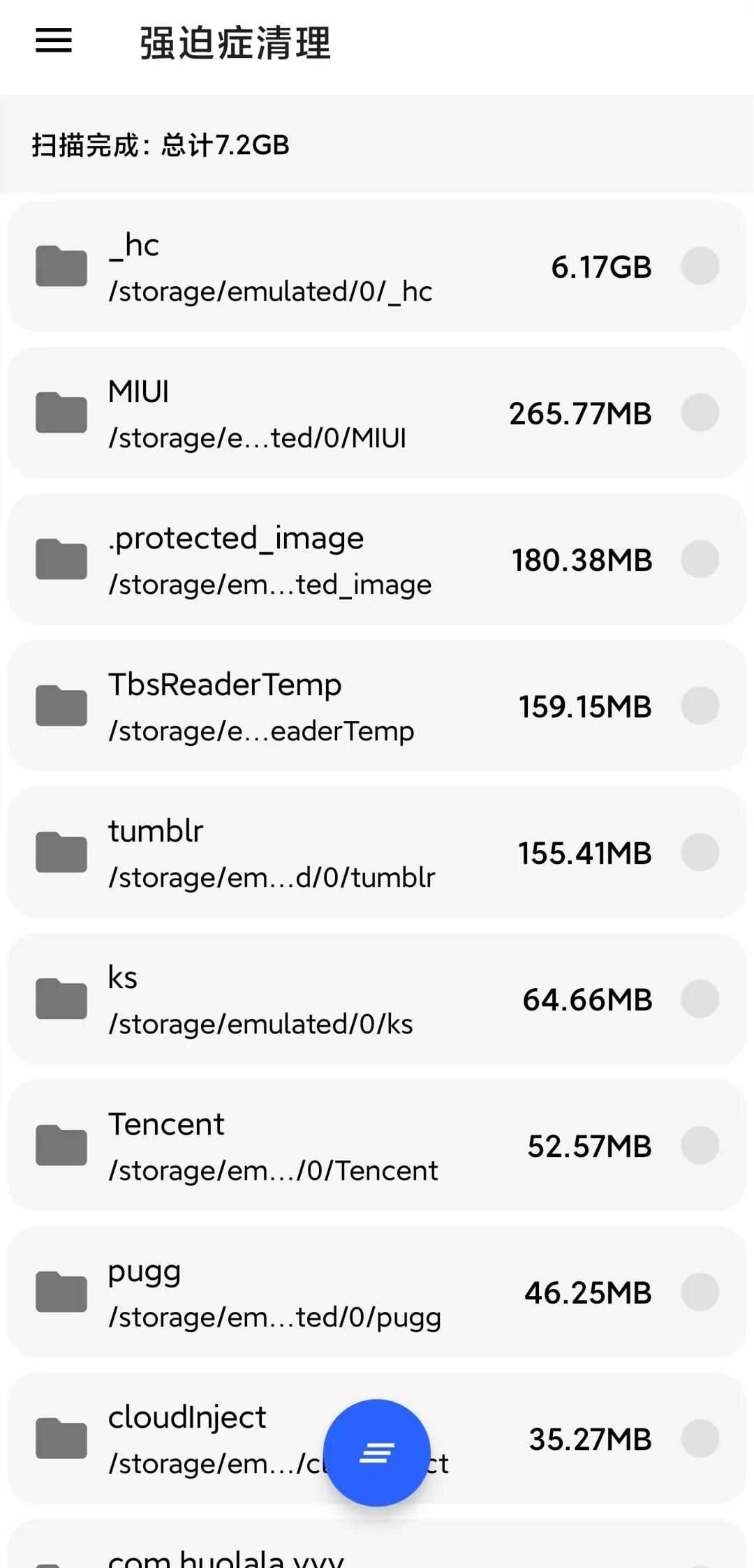Select the .protected_image radio button

tap(700, 559)
